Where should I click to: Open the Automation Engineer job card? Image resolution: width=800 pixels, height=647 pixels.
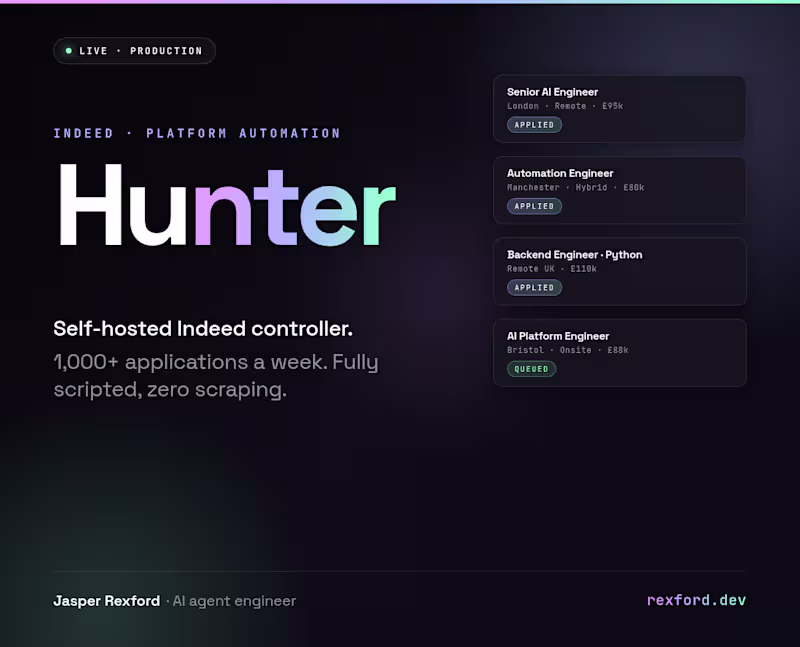[619, 190]
